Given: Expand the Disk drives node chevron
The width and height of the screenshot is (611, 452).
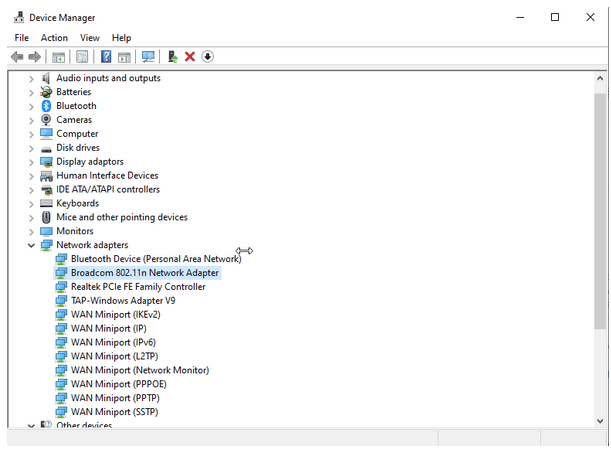Looking at the screenshot, I should coord(31,148).
